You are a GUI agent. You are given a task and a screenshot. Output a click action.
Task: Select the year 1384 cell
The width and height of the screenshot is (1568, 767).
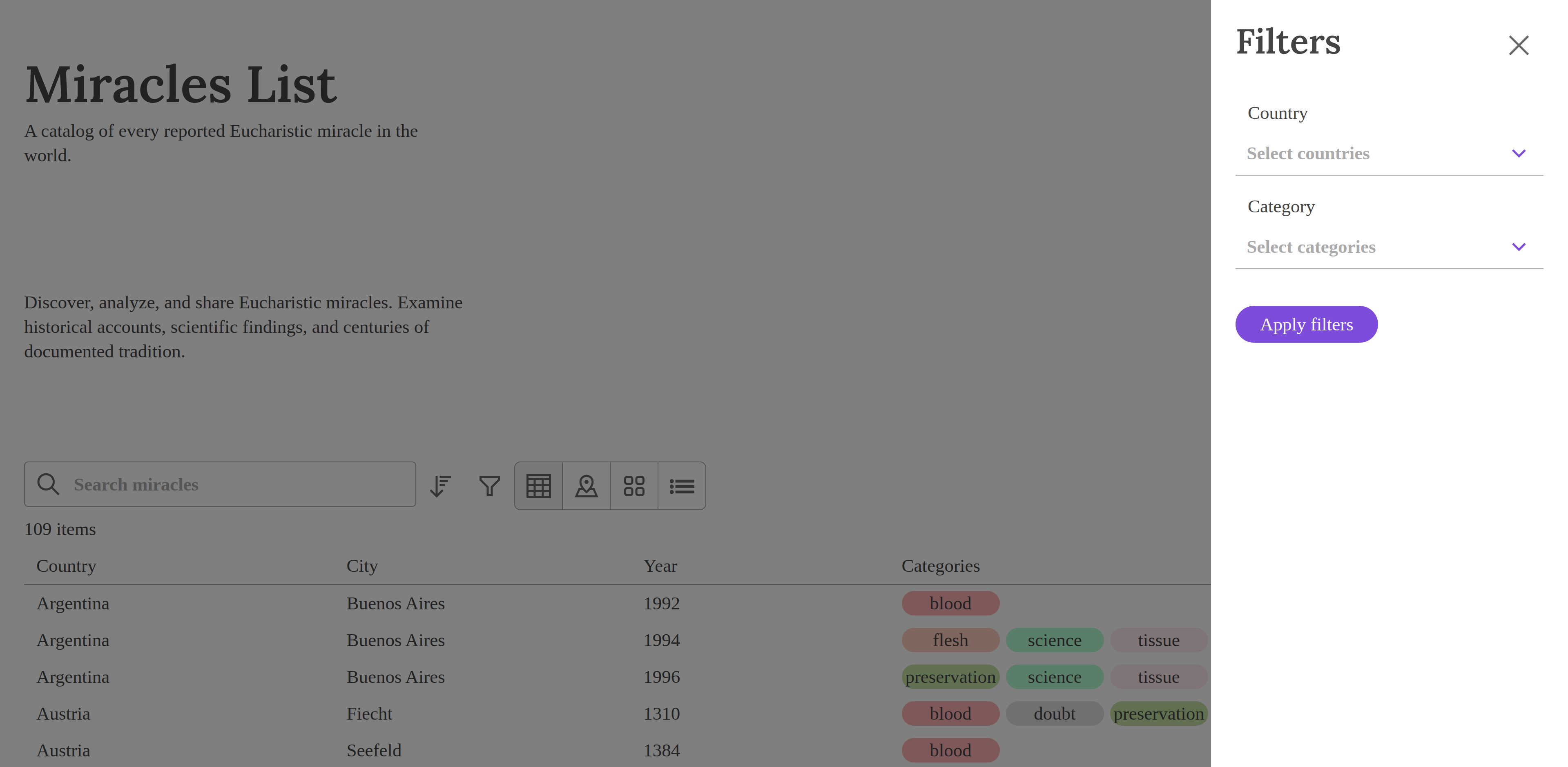[x=661, y=750]
